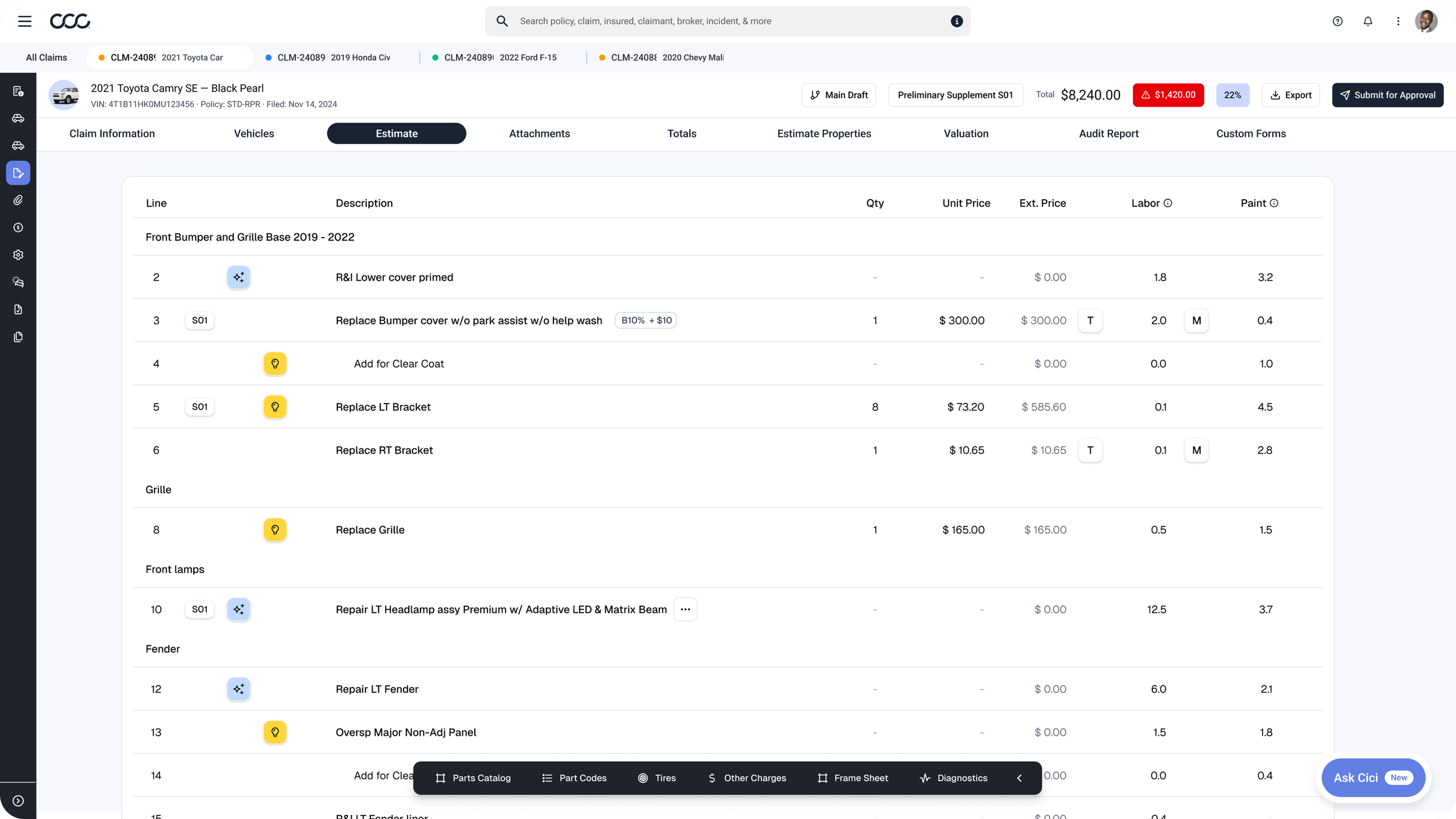Click the Export button

tap(1291, 95)
